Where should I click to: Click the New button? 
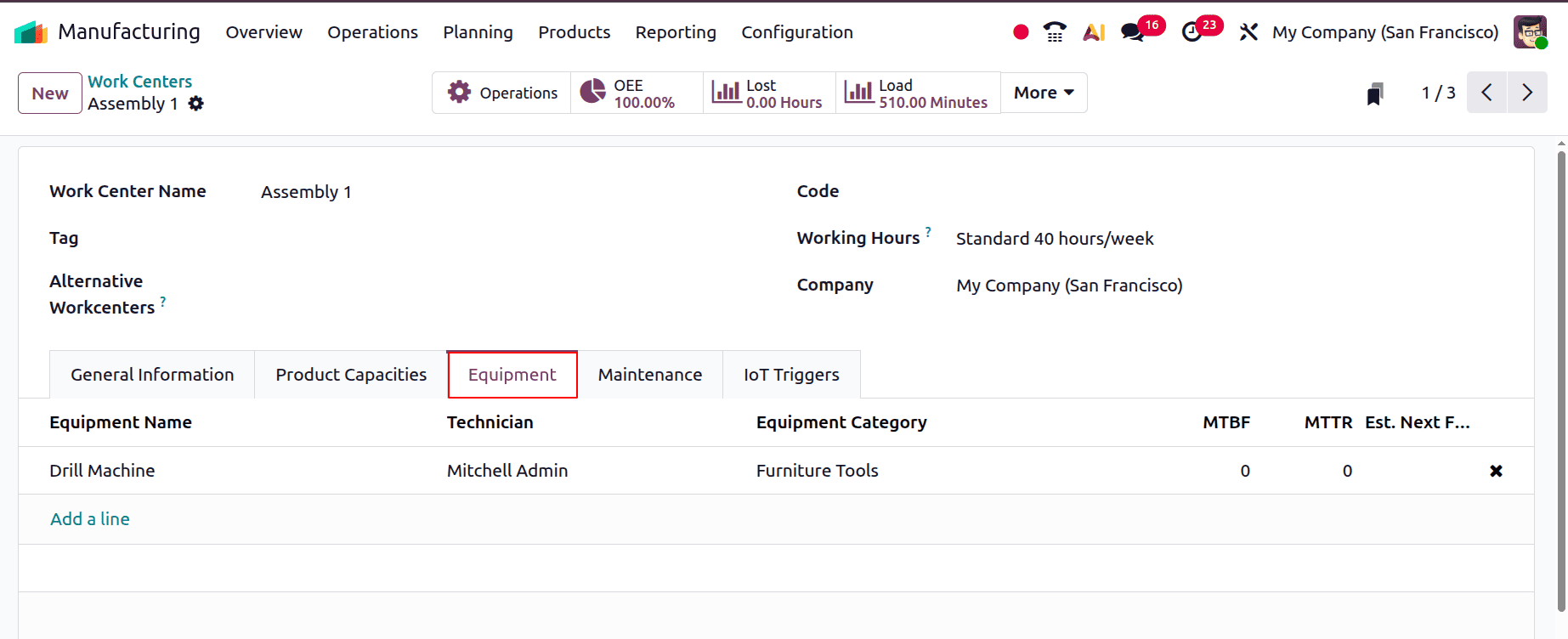[x=50, y=93]
